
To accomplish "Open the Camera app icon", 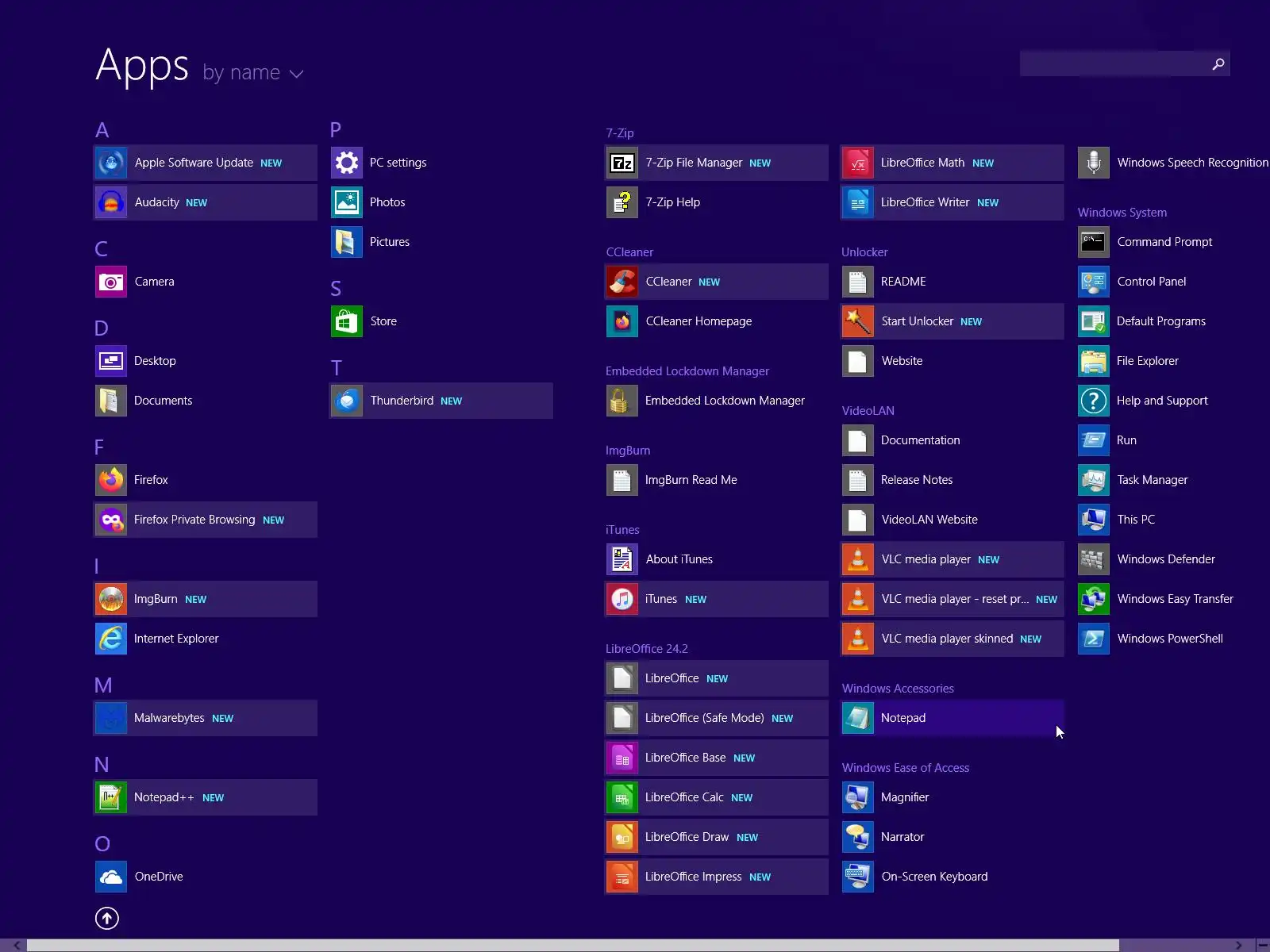I will [x=111, y=282].
